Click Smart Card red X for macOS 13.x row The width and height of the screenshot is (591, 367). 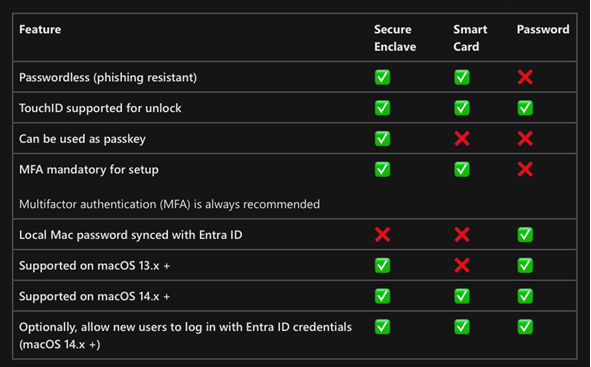click(462, 265)
